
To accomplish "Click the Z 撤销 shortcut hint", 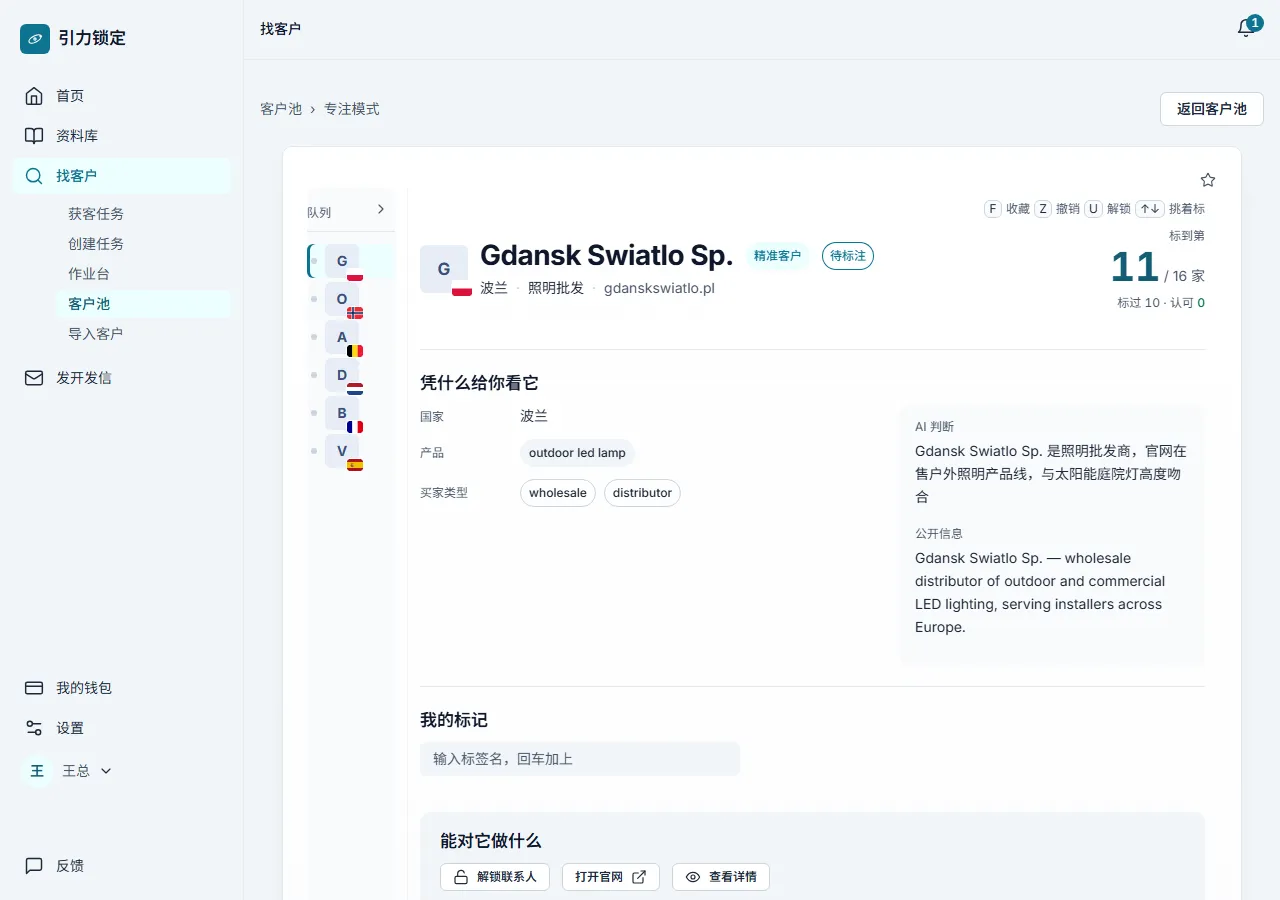I will [x=1057, y=209].
